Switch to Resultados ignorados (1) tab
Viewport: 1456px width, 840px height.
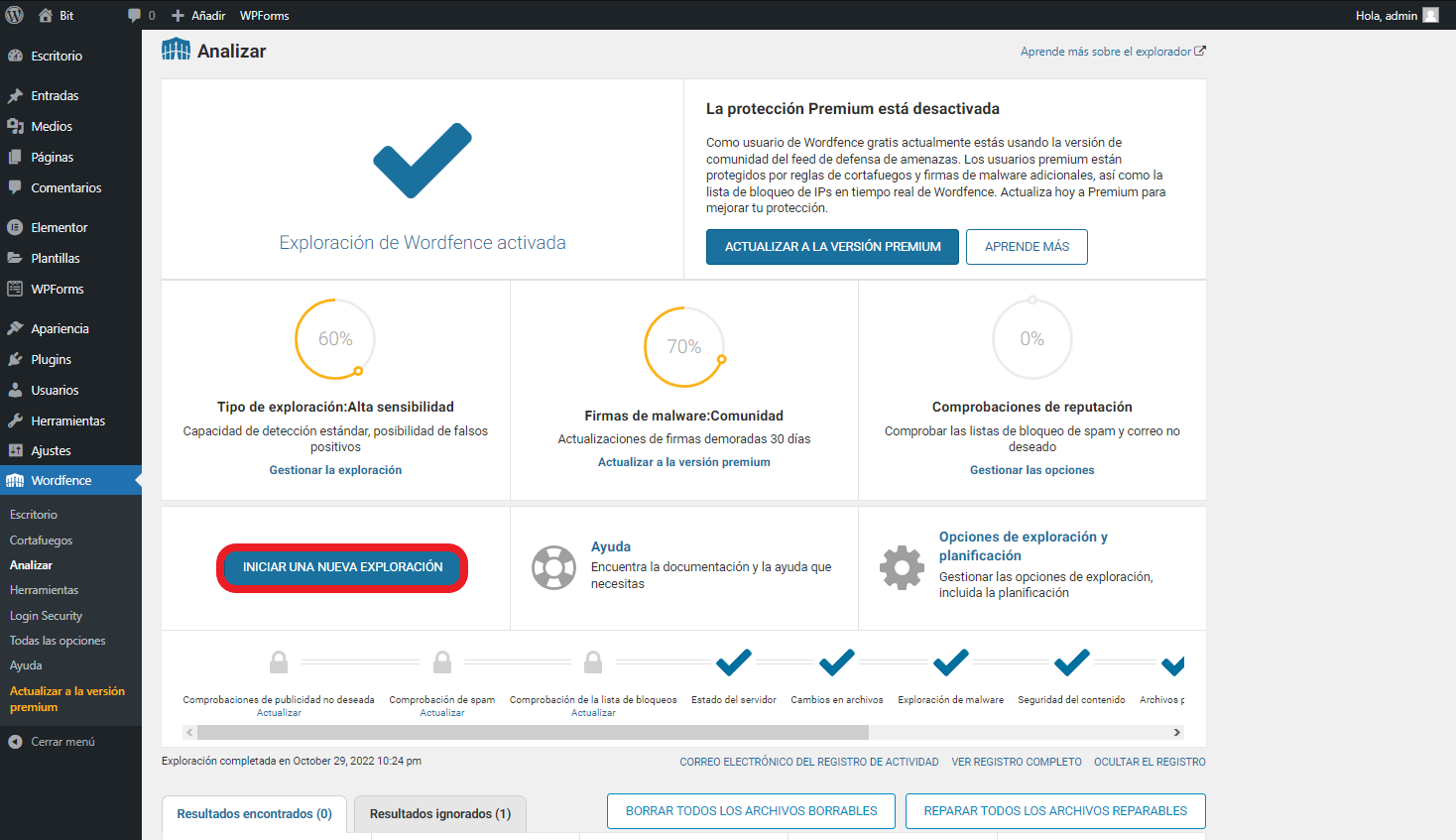click(440, 814)
